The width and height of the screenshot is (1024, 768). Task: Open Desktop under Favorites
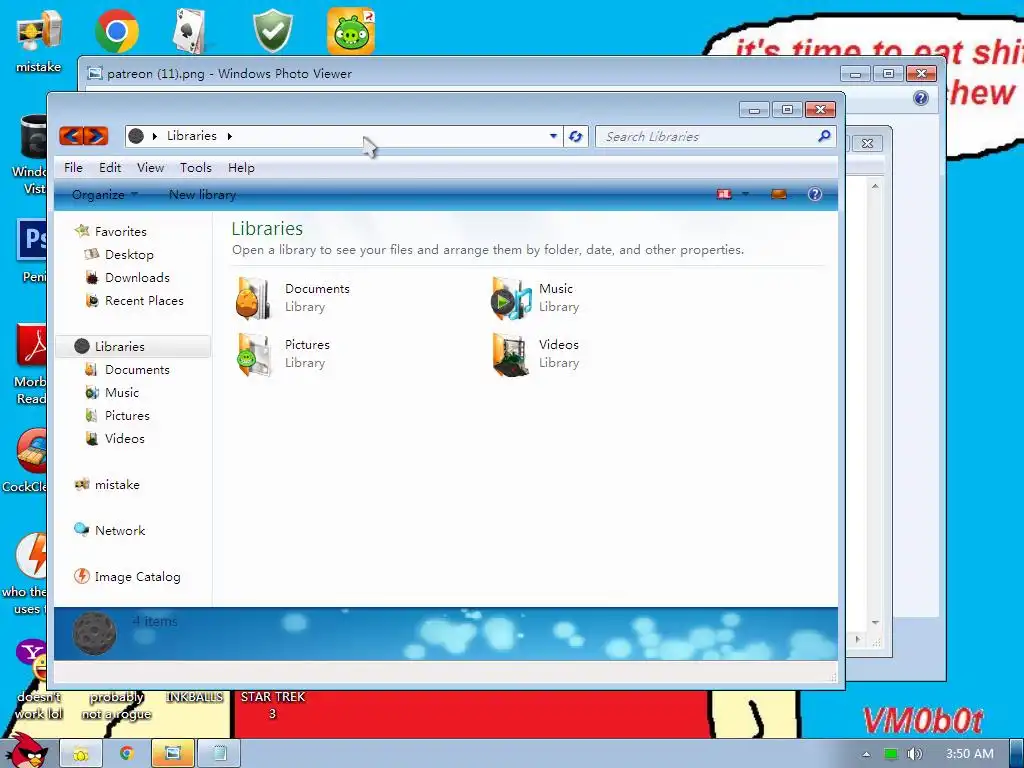tap(120, 255)
